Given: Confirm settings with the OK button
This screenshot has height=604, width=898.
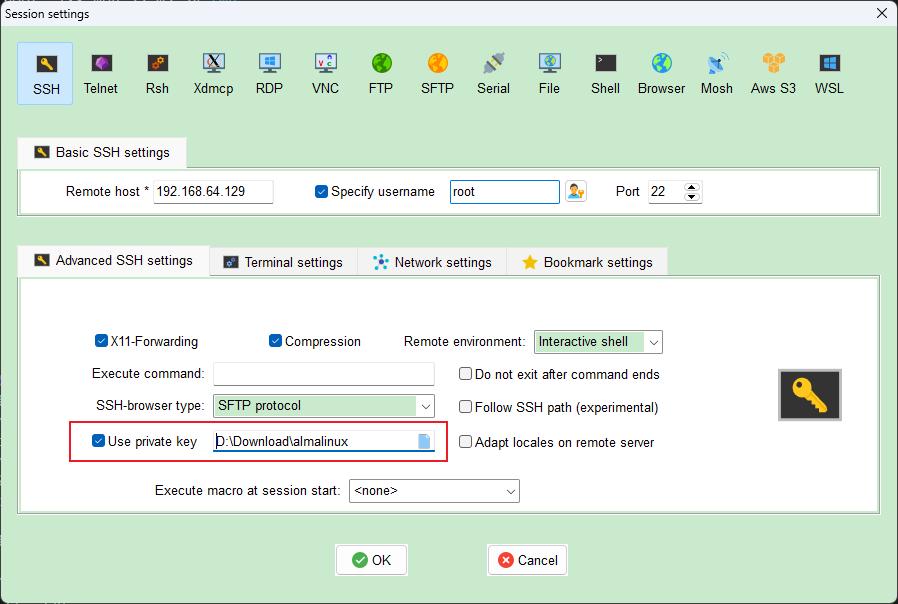Looking at the screenshot, I should coord(371,560).
